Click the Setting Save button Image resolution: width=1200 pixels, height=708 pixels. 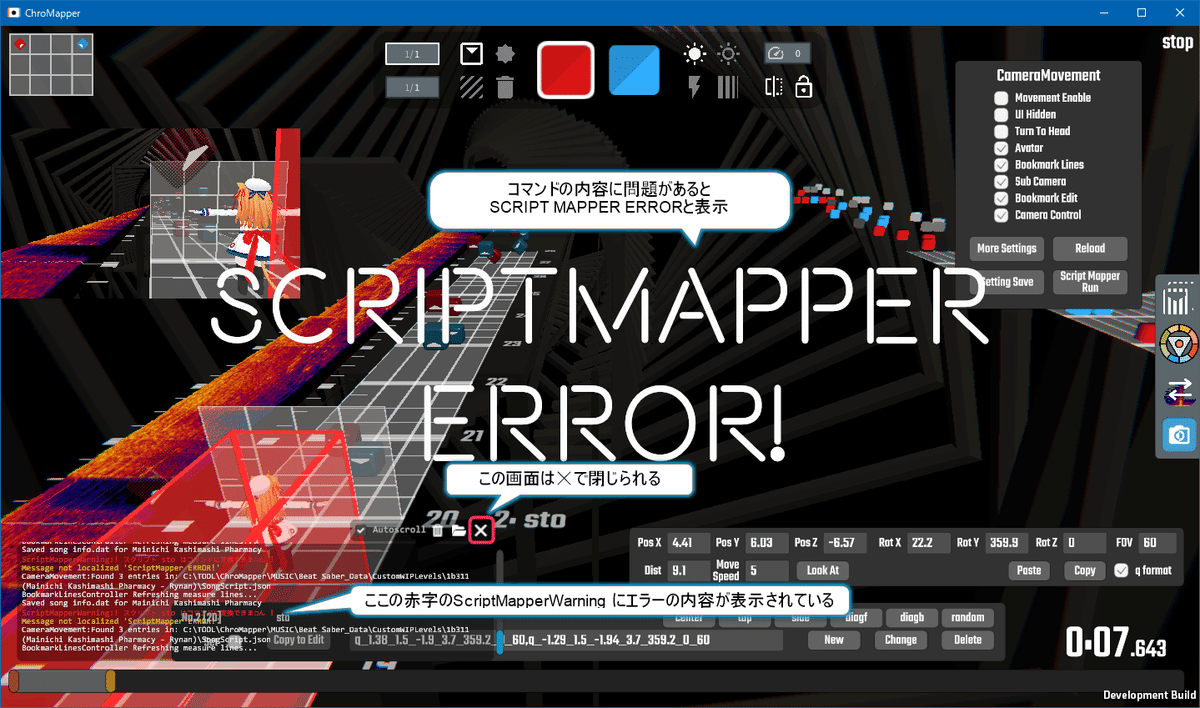coord(1008,282)
